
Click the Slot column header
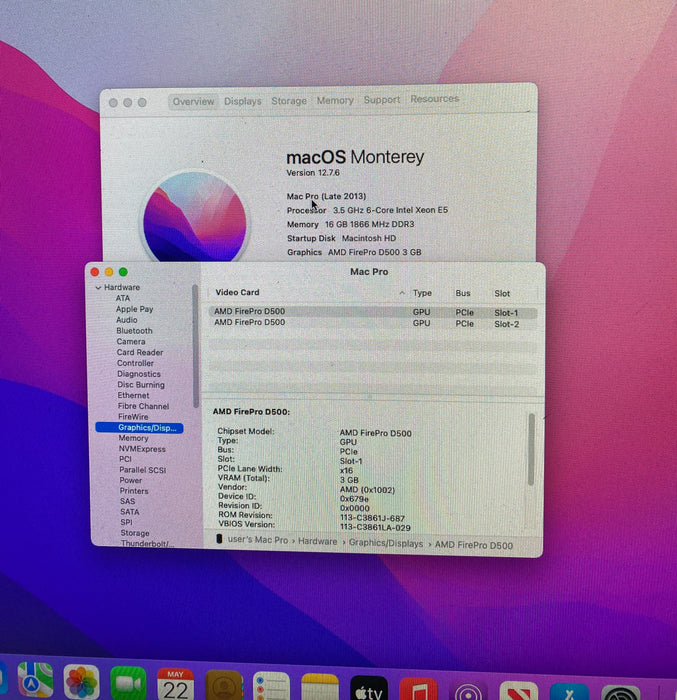point(502,293)
